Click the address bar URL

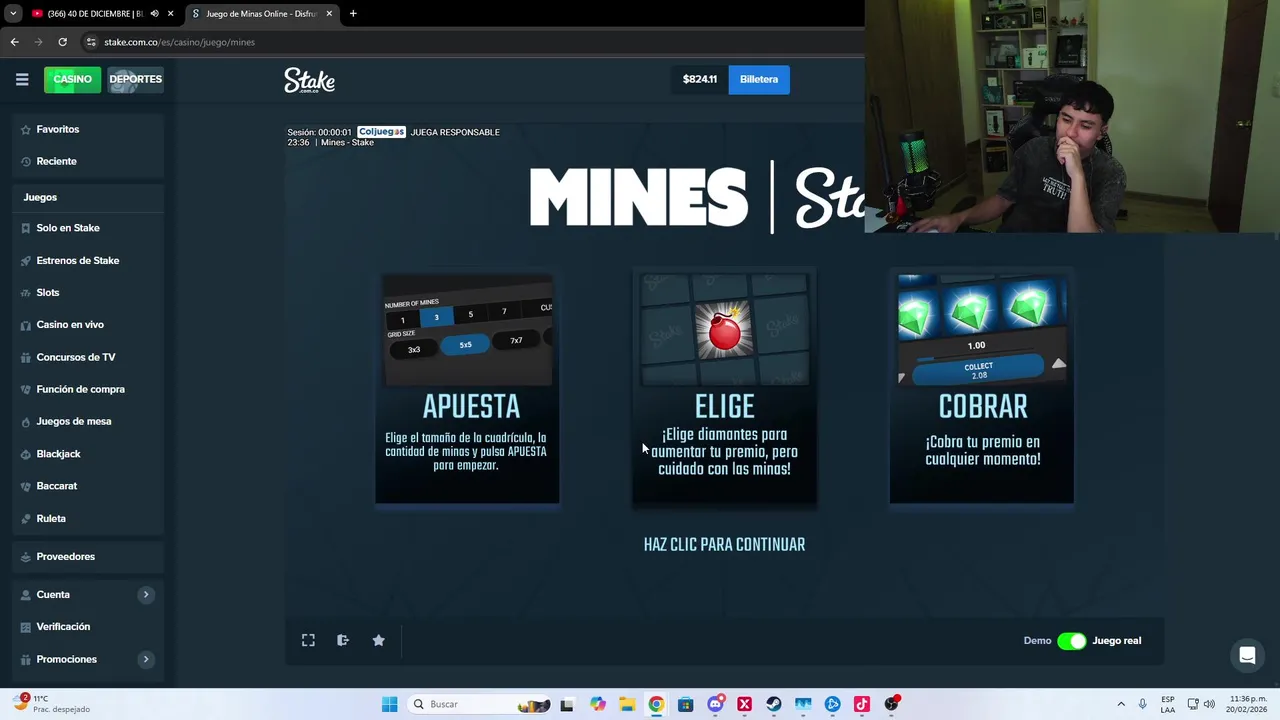tap(180, 42)
